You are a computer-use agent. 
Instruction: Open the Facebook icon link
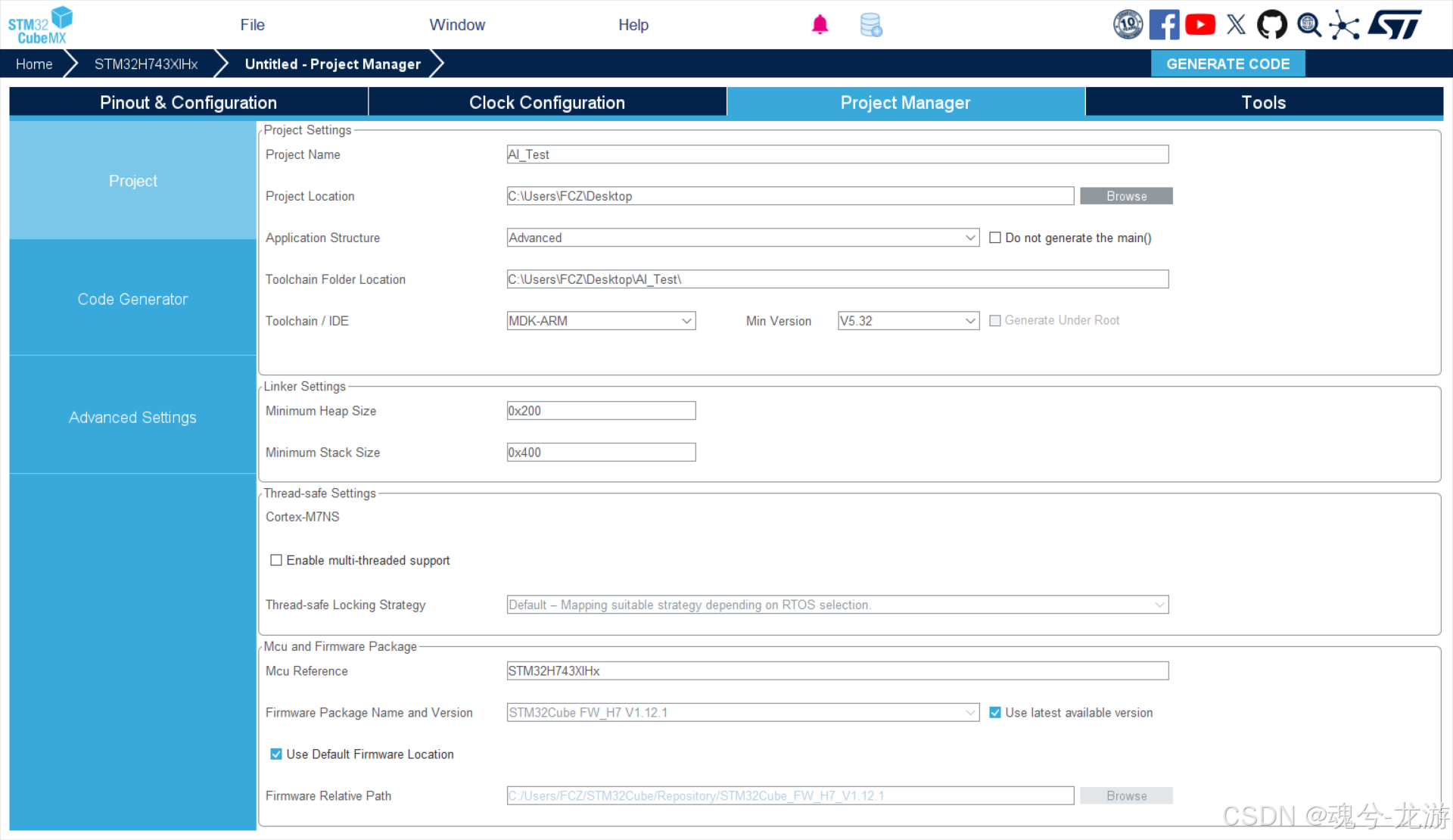[1164, 24]
